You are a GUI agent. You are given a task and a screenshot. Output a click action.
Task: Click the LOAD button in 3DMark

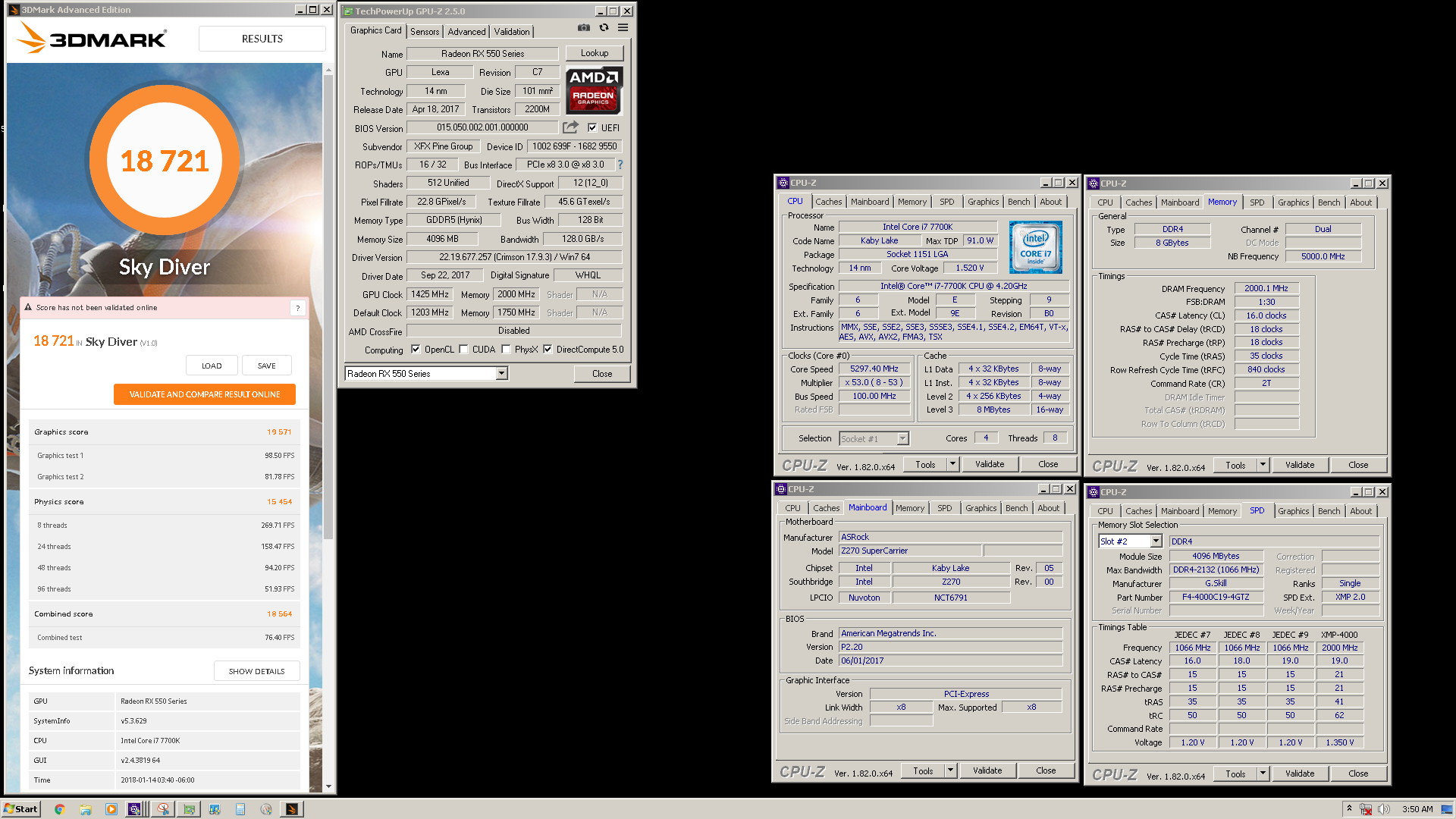coord(212,366)
